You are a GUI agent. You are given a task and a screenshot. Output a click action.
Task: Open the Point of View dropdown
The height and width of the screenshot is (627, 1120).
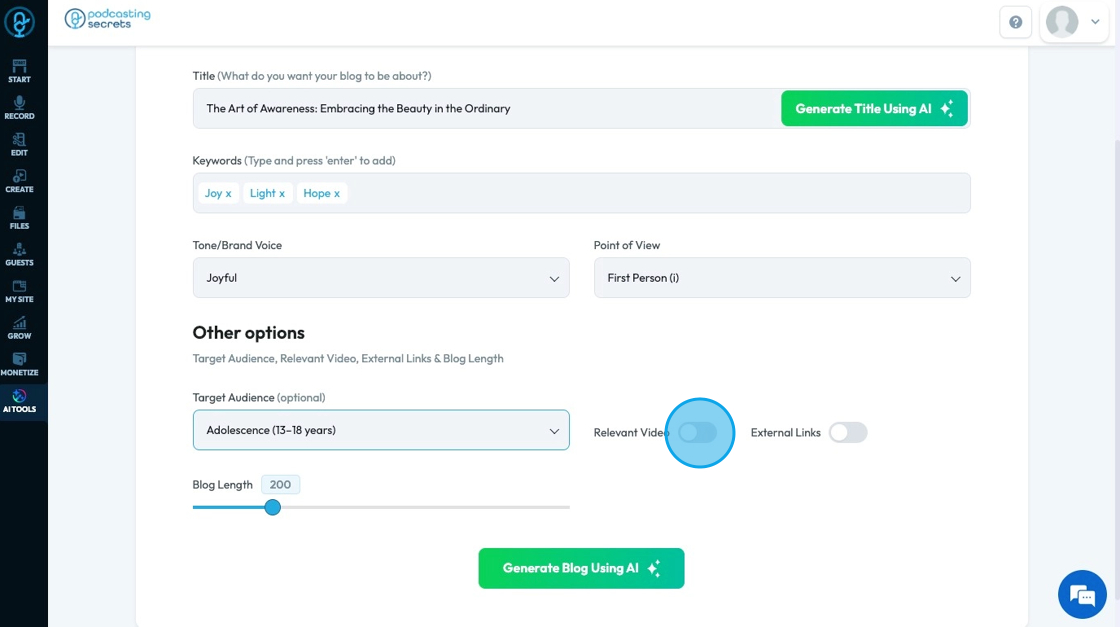[782, 278]
